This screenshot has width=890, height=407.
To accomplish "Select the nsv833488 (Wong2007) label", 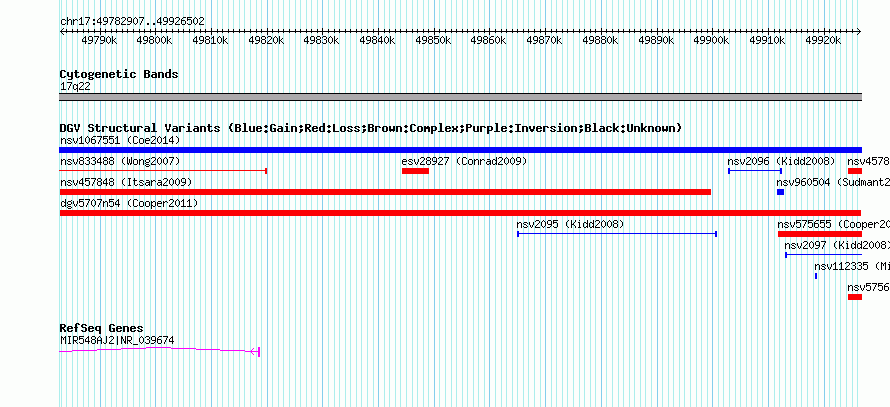I will [x=120, y=161].
